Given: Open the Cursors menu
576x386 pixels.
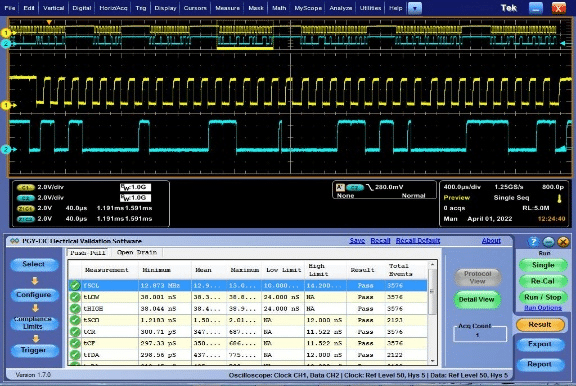Looking at the screenshot, I should (195, 8).
